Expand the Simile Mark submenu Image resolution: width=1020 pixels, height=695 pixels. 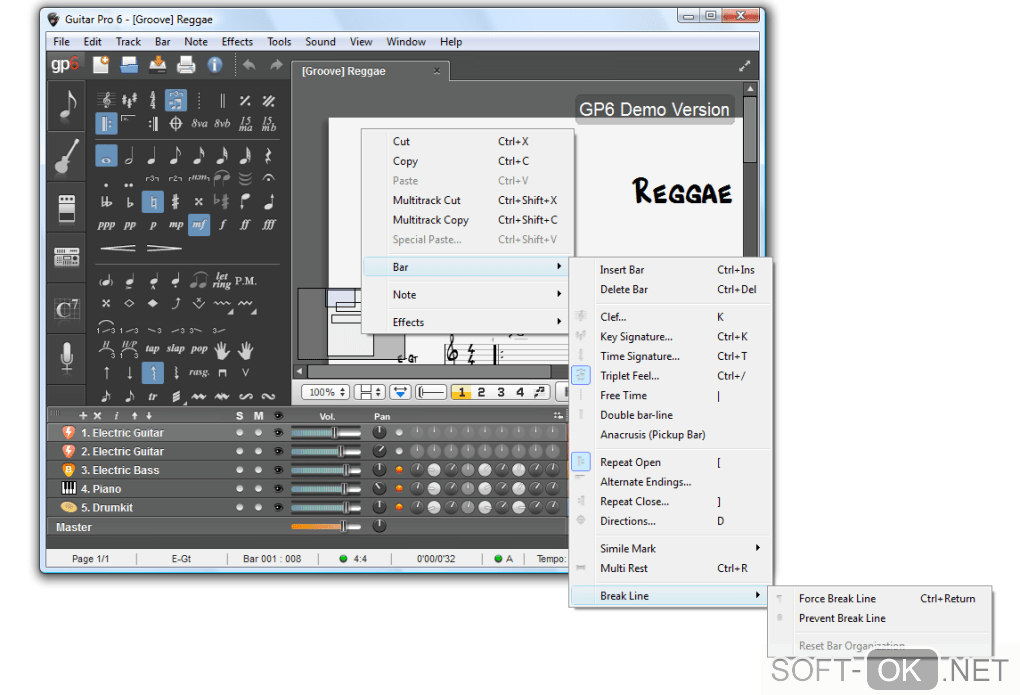(x=671, y=549)
